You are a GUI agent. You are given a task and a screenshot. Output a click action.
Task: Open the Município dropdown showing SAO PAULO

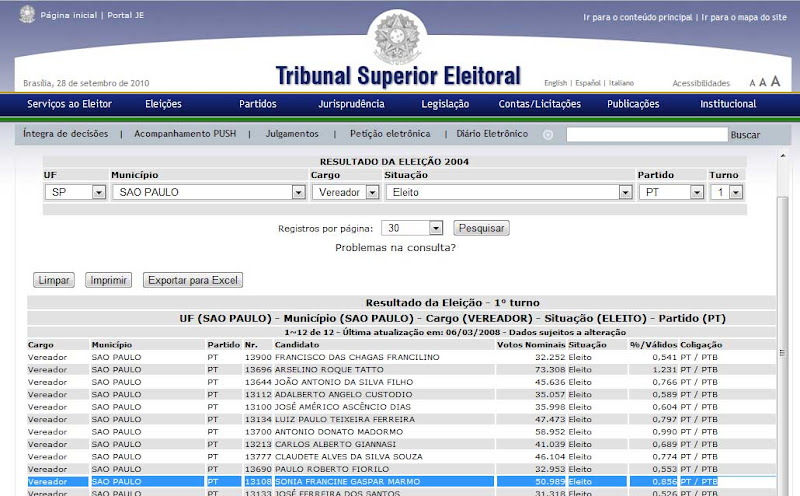[x=209, y=192]
